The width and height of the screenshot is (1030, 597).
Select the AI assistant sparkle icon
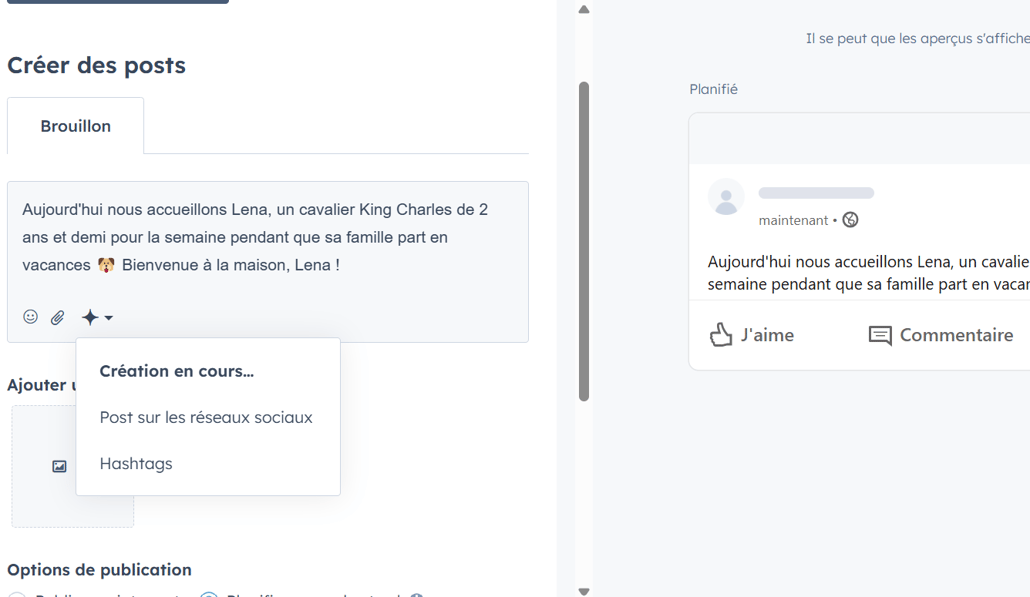click(88, 317)
